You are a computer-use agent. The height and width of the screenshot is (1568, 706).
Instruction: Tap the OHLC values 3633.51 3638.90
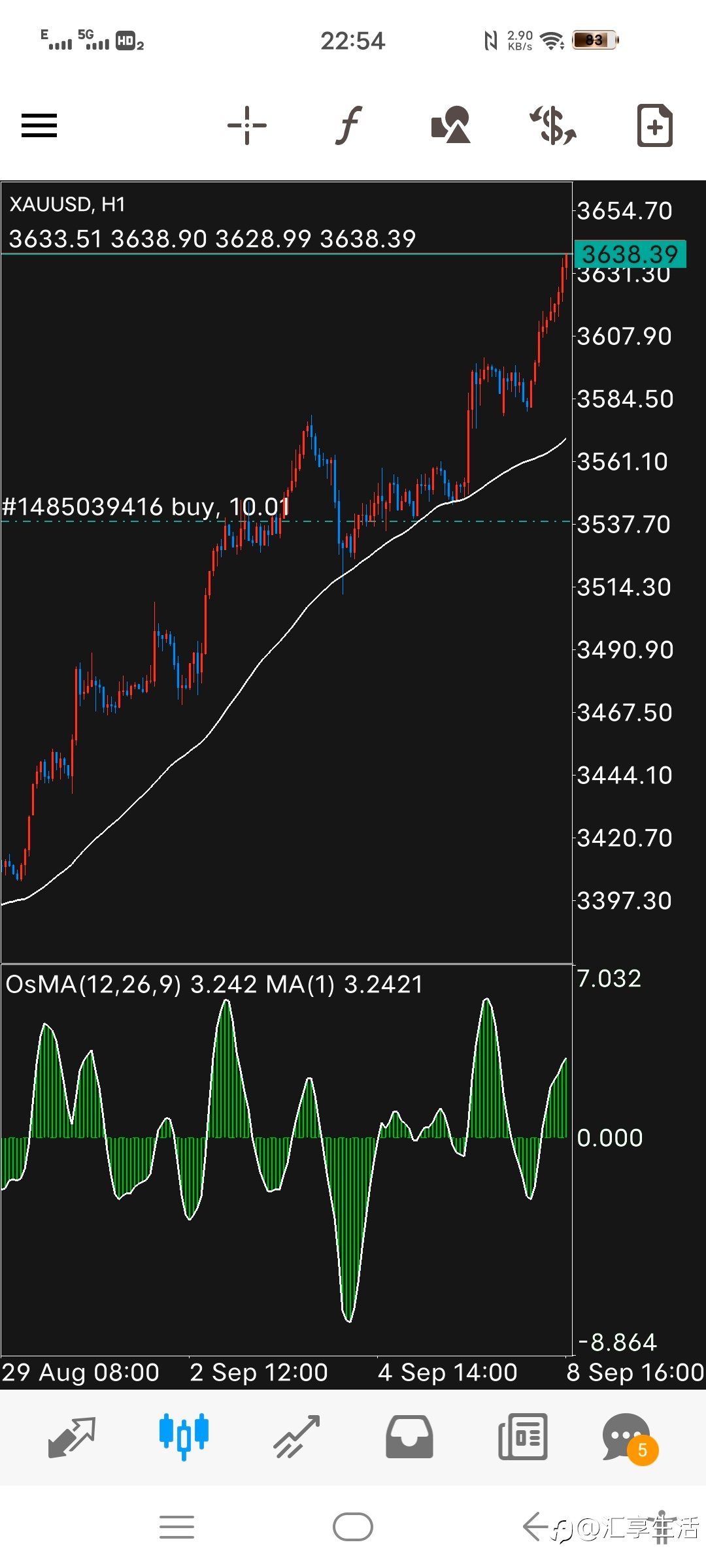[108, 239]
